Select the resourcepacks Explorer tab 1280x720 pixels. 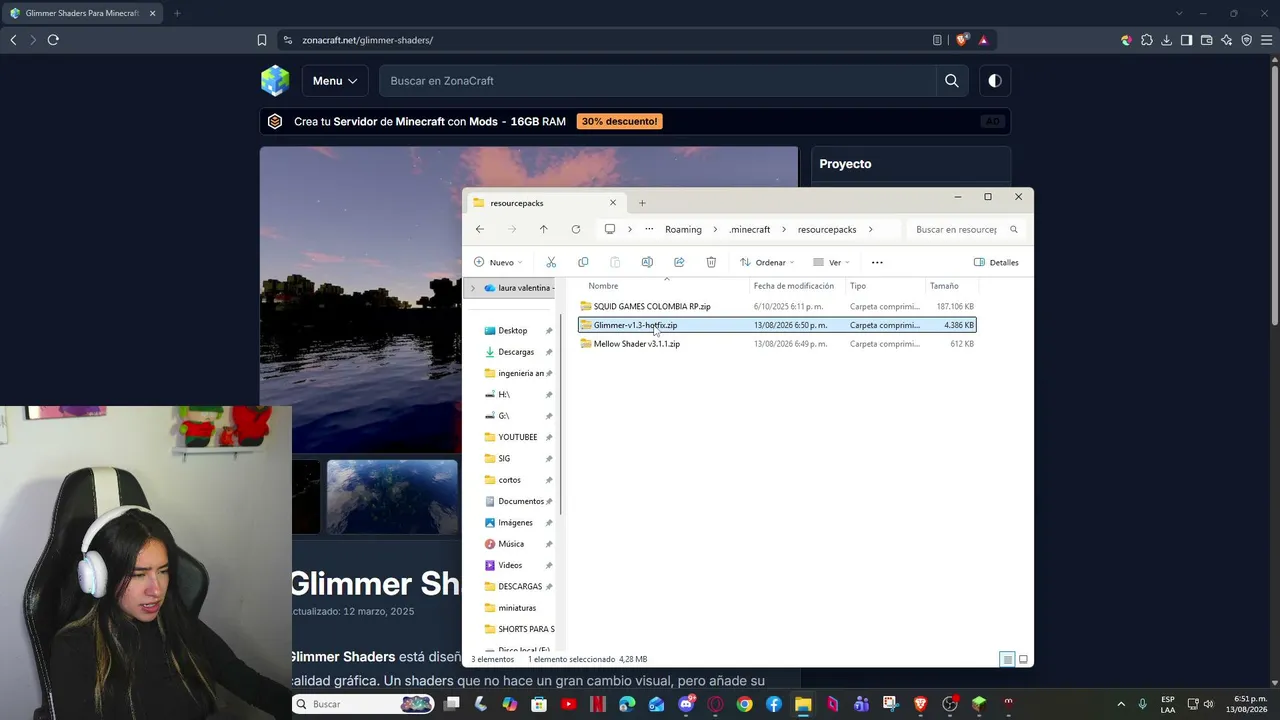(x=546, y=203)
